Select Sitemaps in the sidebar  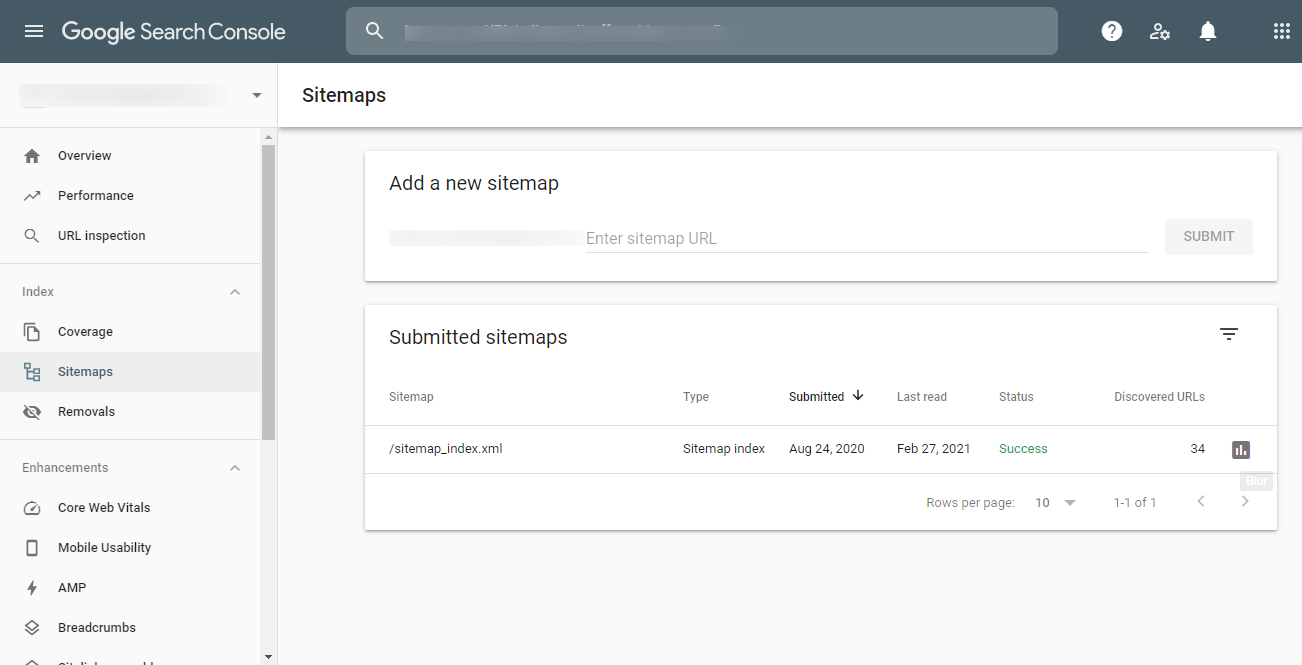coord(85,371)
